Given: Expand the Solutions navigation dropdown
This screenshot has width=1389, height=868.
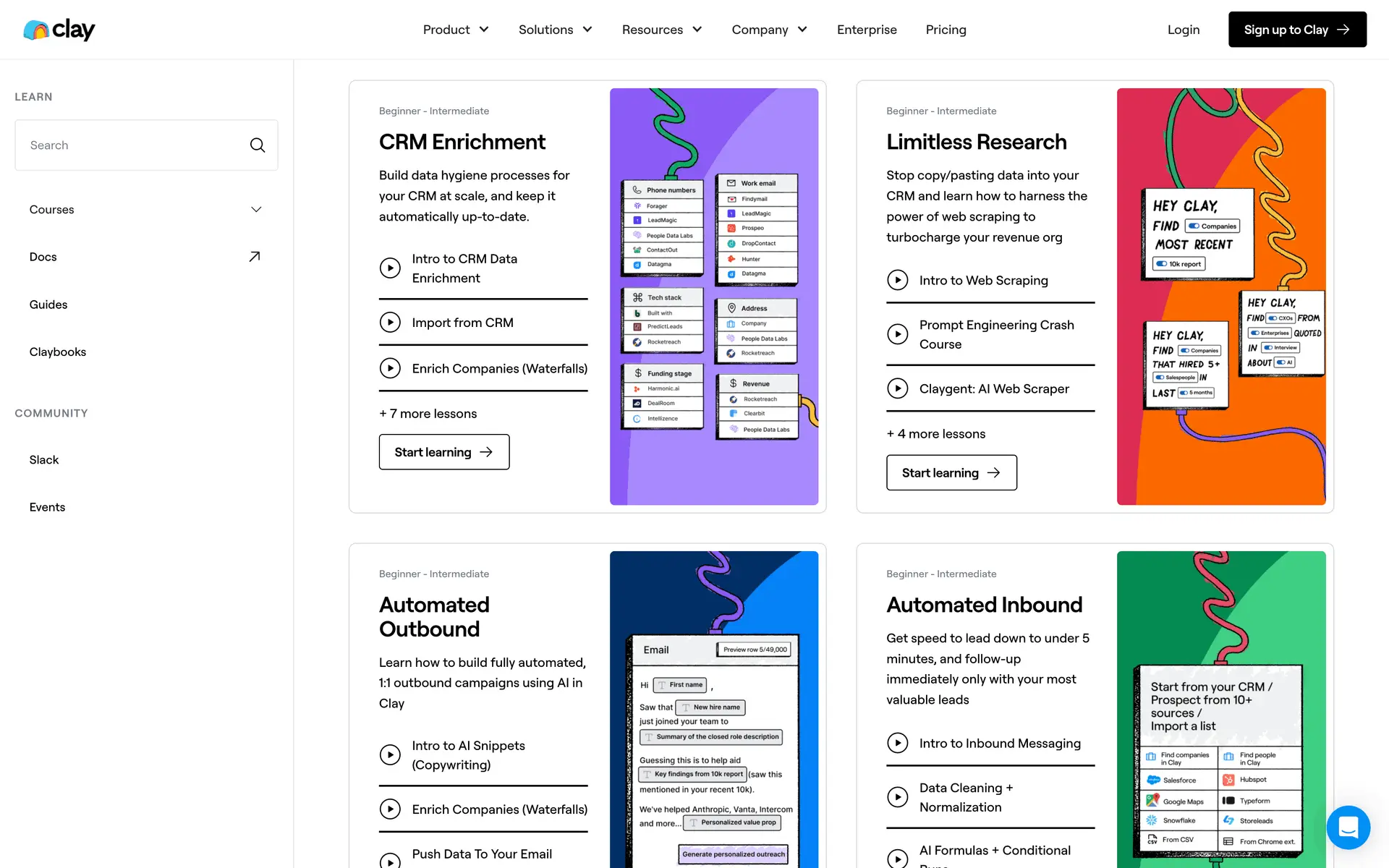Looking at the screenshot, I should 555,30.
